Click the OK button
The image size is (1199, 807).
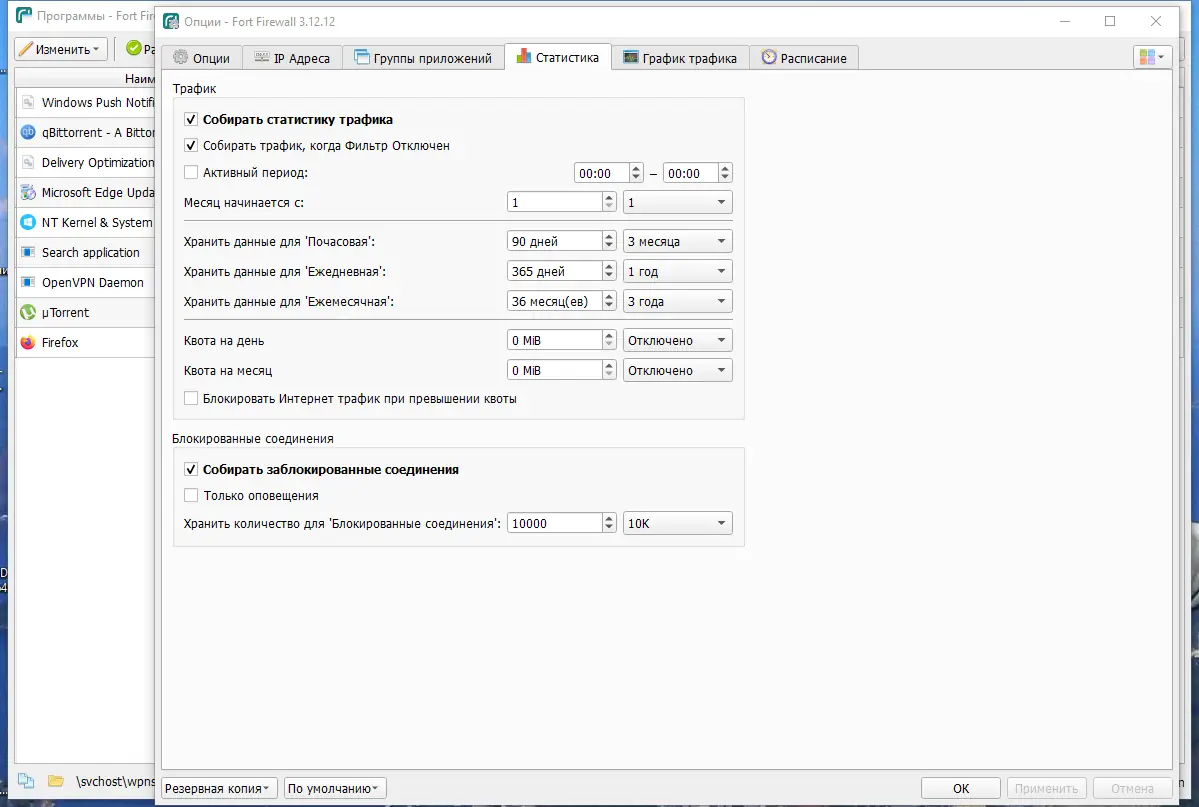[x=961, y=789]
